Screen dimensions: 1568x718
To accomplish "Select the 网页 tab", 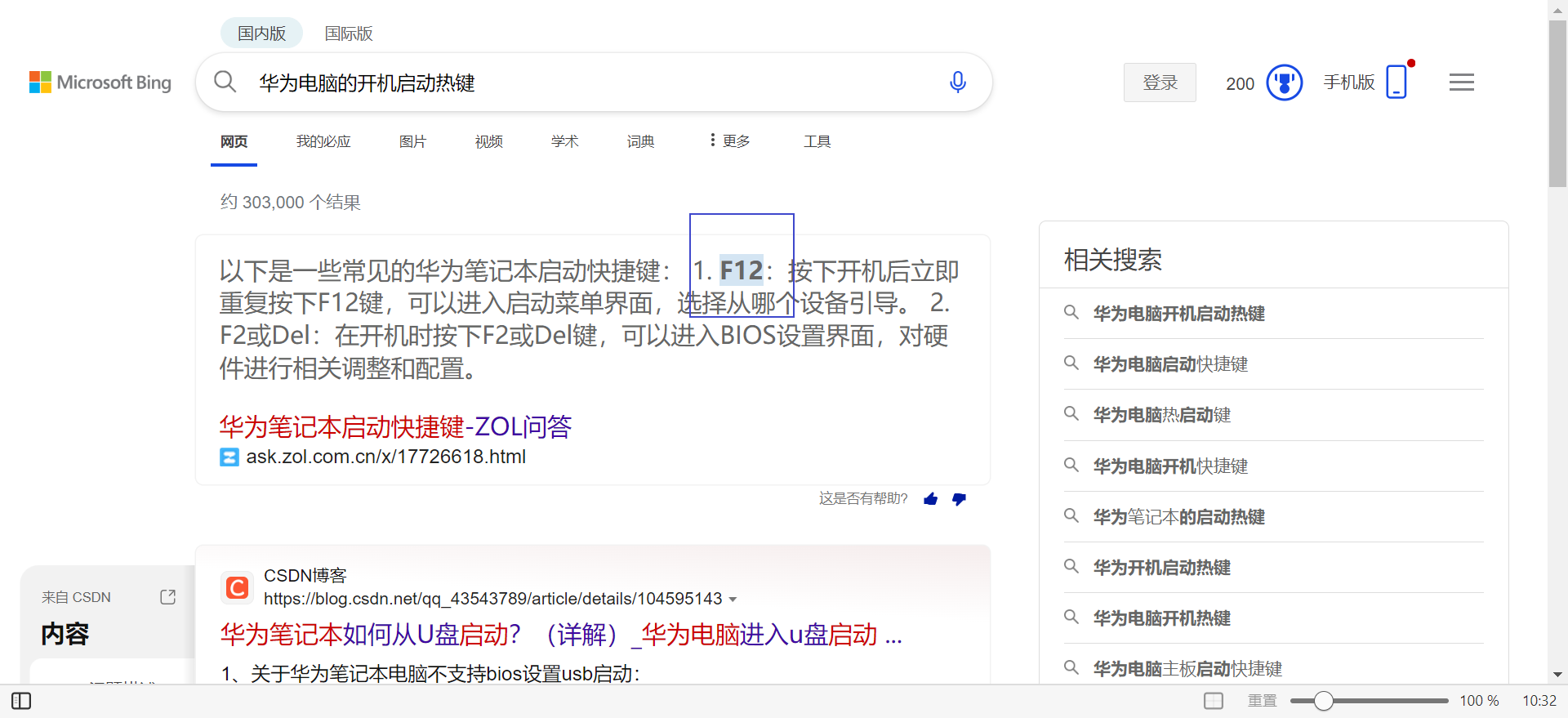I will tap(234, 141).
